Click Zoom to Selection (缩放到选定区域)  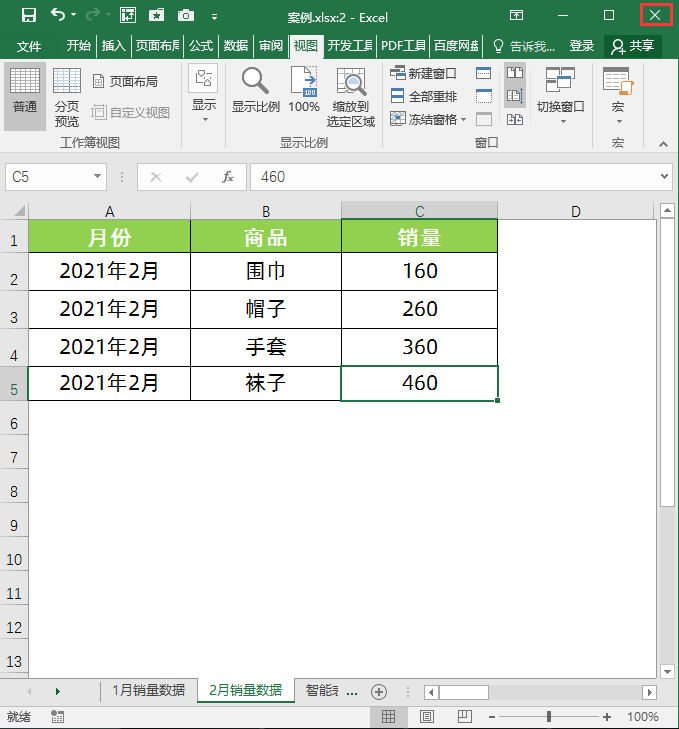351,97
